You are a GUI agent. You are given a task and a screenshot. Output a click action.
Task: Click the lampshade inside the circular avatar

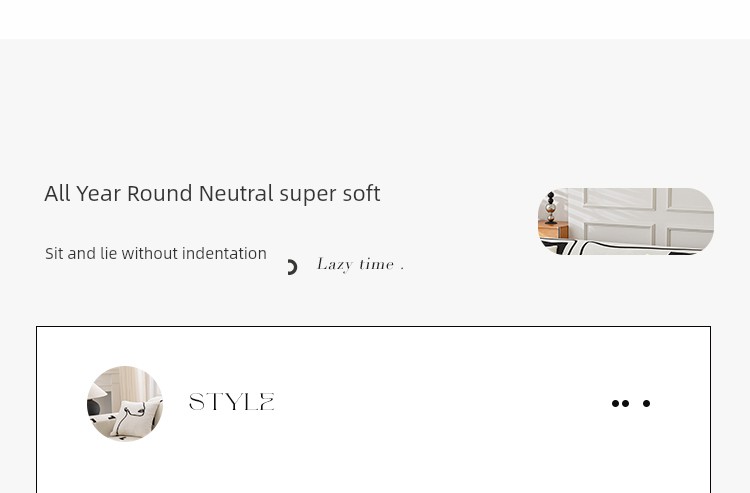tap(98, 391)
